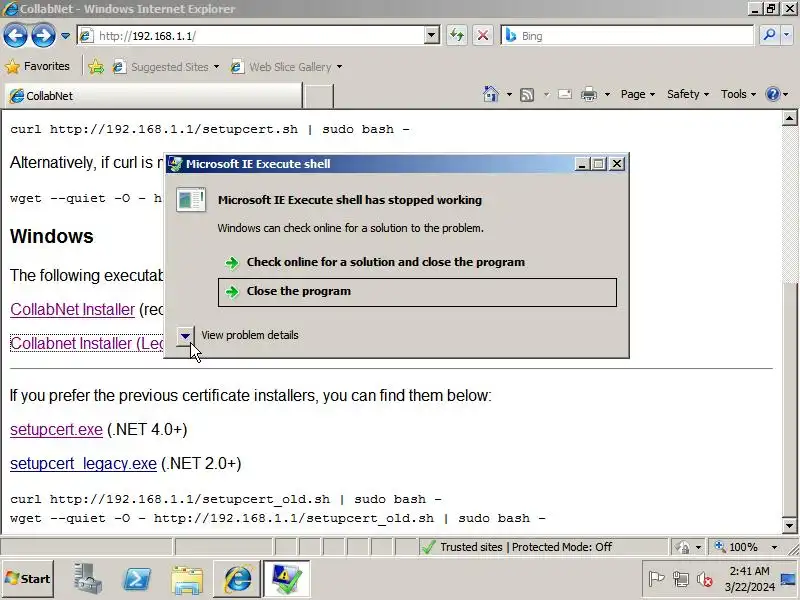800x600 pixels.
Task: Open search provider dropdown arrow
Action: tap(786, 36)
